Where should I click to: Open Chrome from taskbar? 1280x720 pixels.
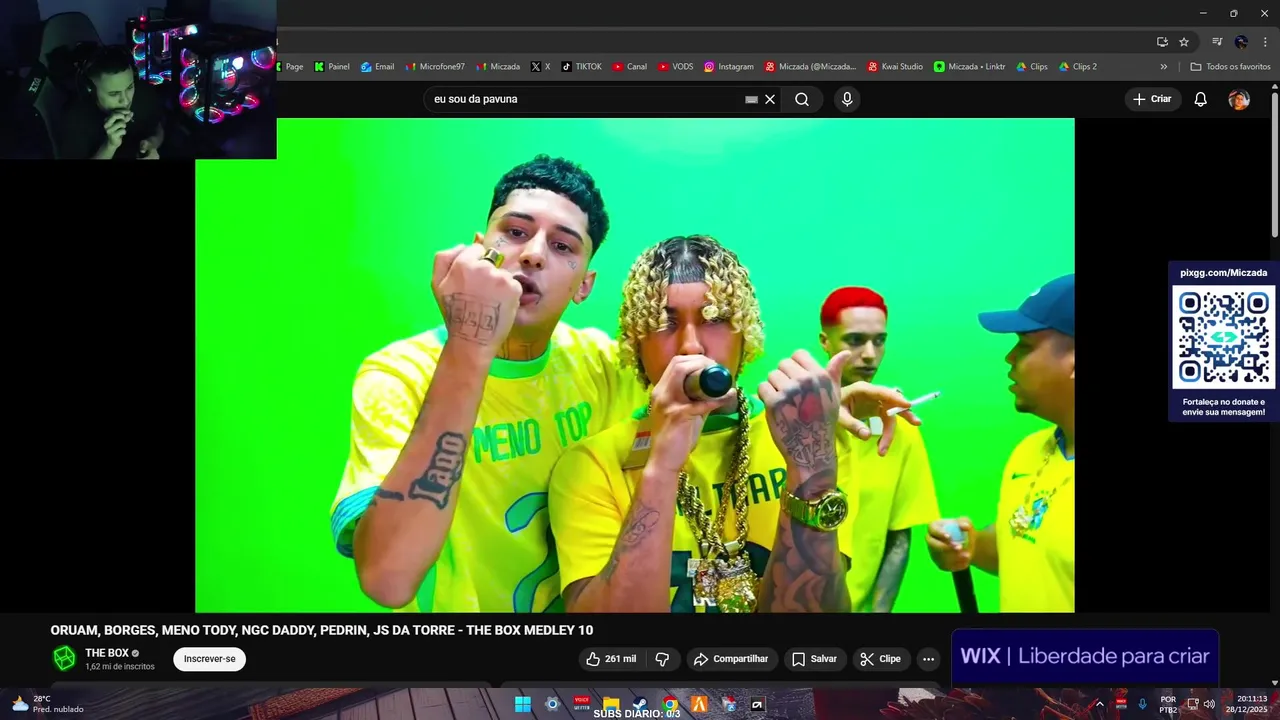point(670,704)
